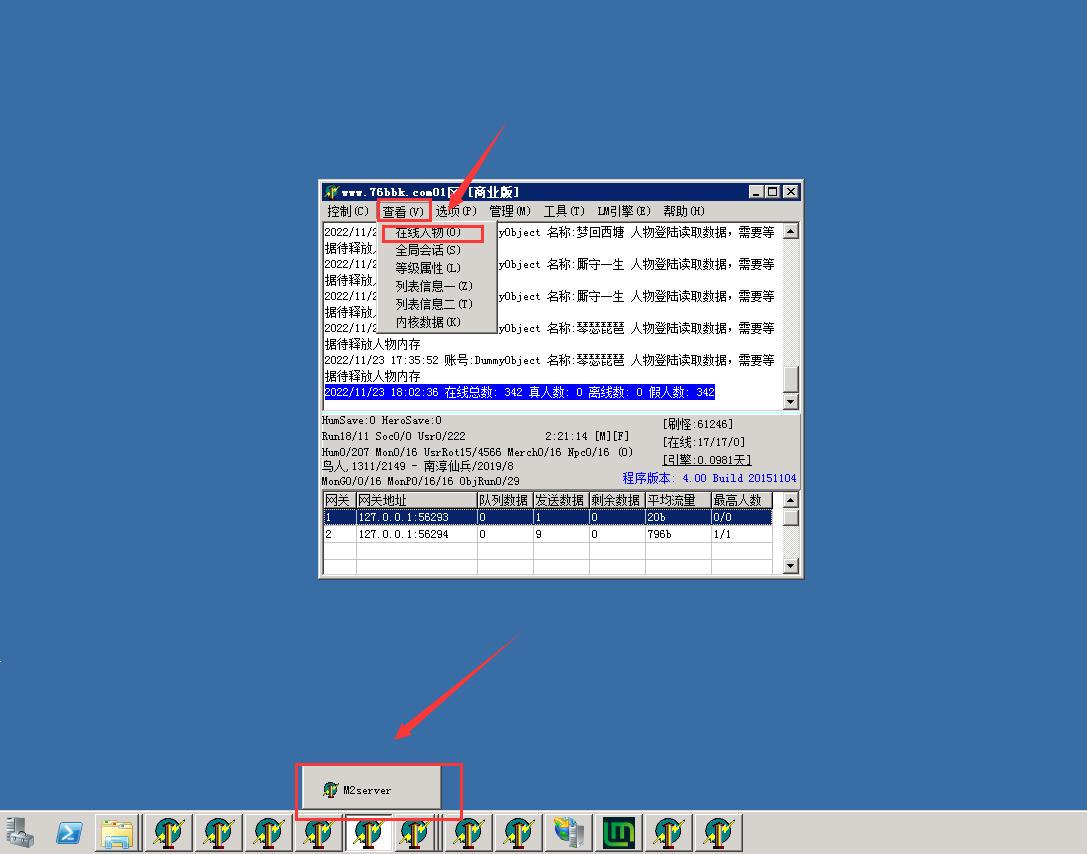Image resolution: width=1087 pixels, height=854 pixels.
Task: Launch Windows PowerShell from the taskbar
Action: click(69, 832)
